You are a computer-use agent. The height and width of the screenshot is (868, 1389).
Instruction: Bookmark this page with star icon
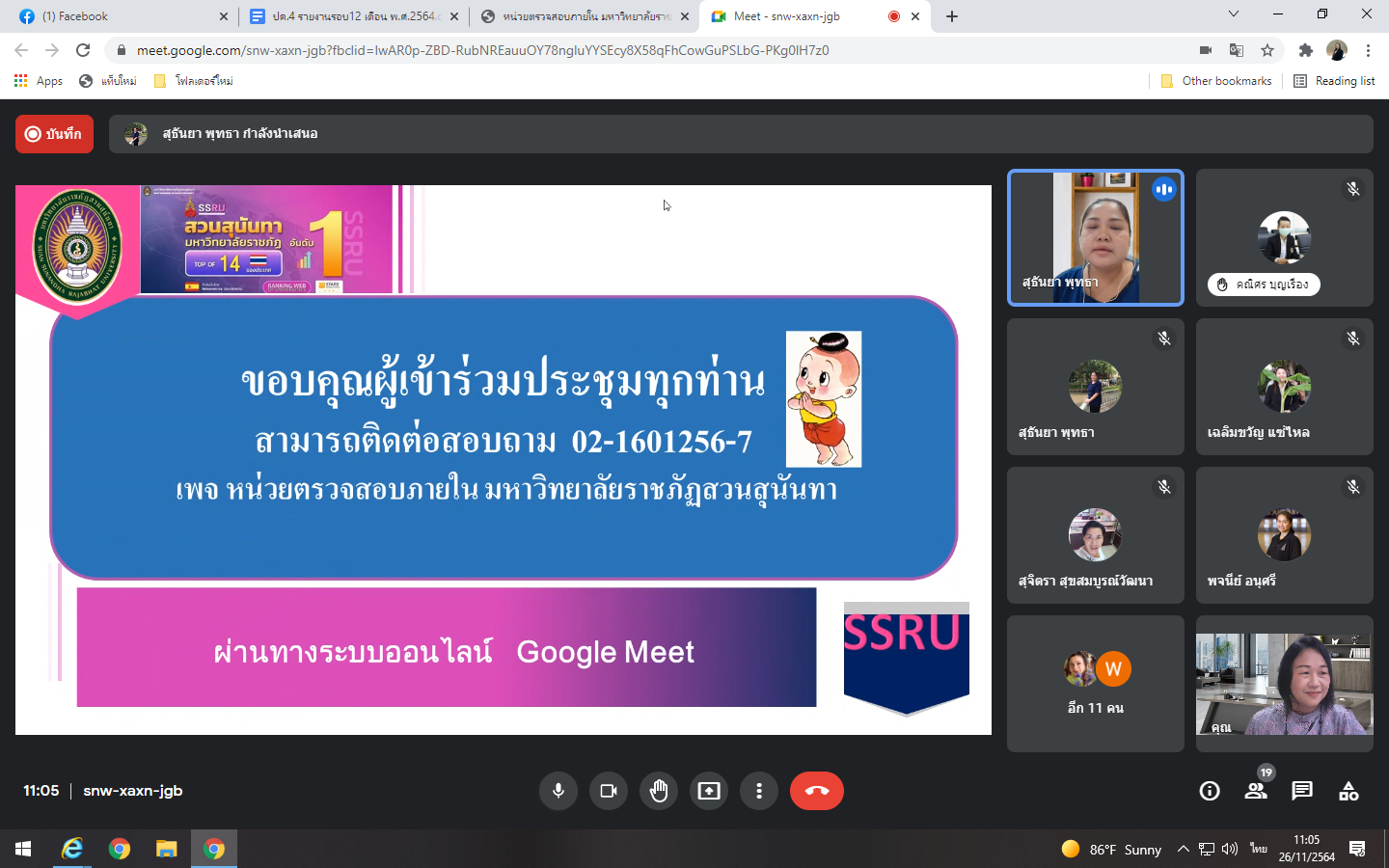pyautogui.click(x=1267, y=50)
